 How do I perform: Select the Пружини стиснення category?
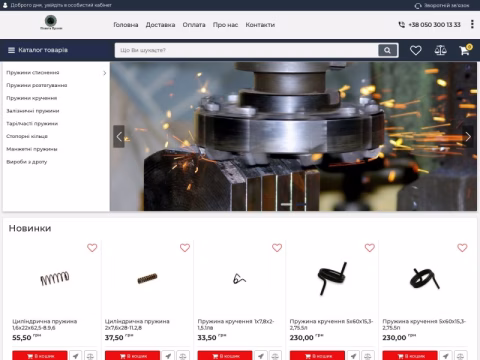pos(33,73)
